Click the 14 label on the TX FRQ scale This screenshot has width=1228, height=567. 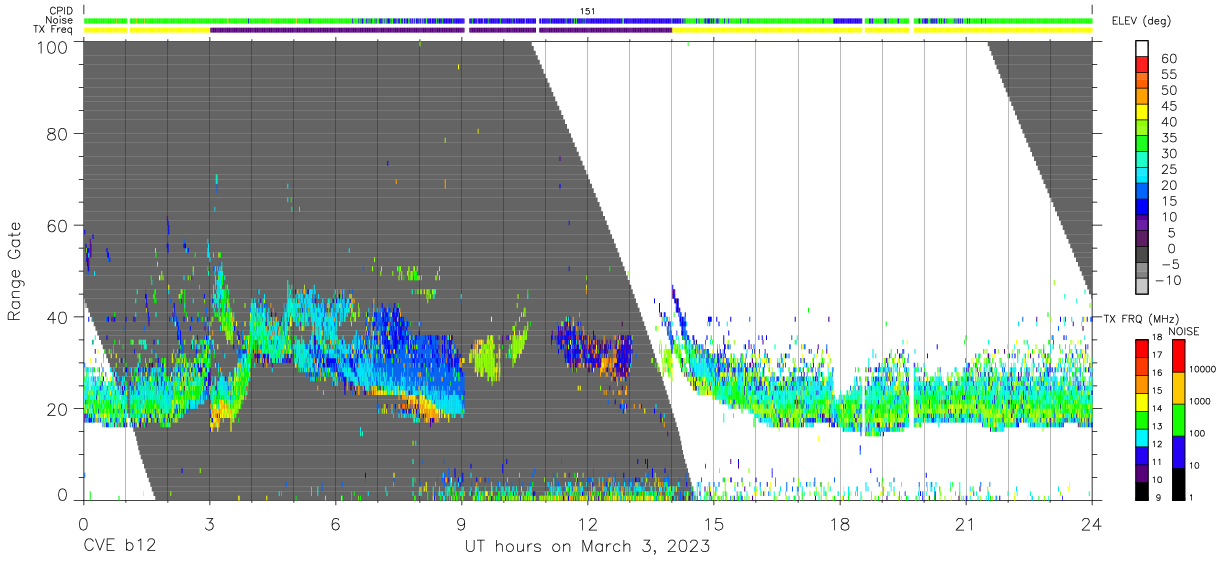click(x=1156, y=408)
